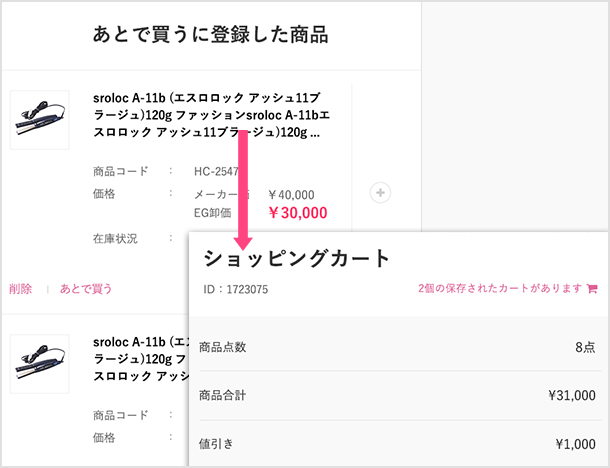
Task: Click the 削除 link
Action: [x=20, y=289]
